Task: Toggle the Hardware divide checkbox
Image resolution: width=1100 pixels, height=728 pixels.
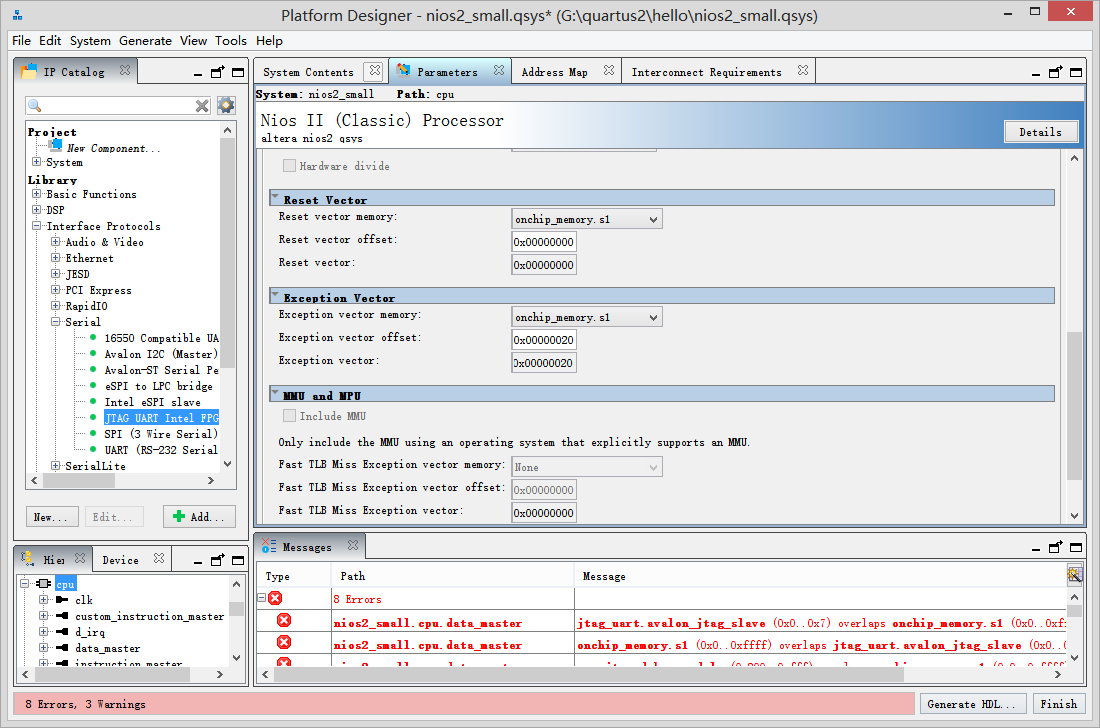Action: tap(289, 166)
